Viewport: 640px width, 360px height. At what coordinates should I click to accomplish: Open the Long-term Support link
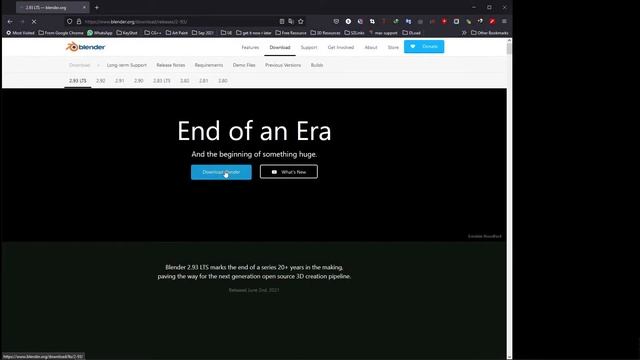(x=127, y=65)
